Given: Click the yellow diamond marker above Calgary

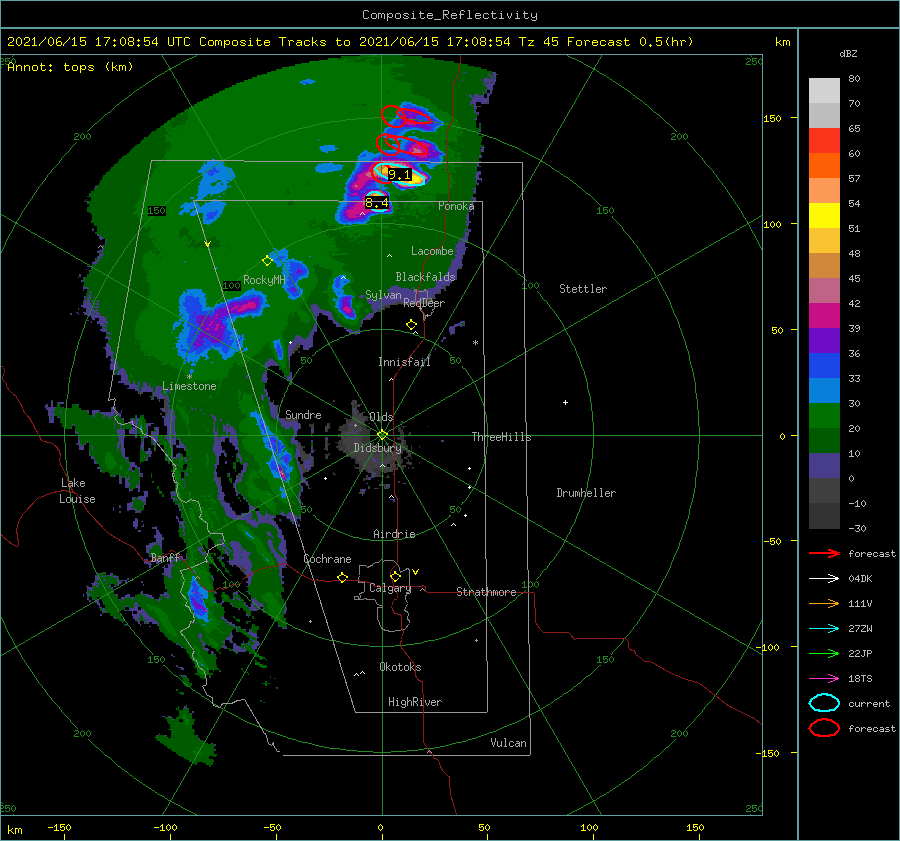Looking at the screenshot, I should [x=395, y=576].
